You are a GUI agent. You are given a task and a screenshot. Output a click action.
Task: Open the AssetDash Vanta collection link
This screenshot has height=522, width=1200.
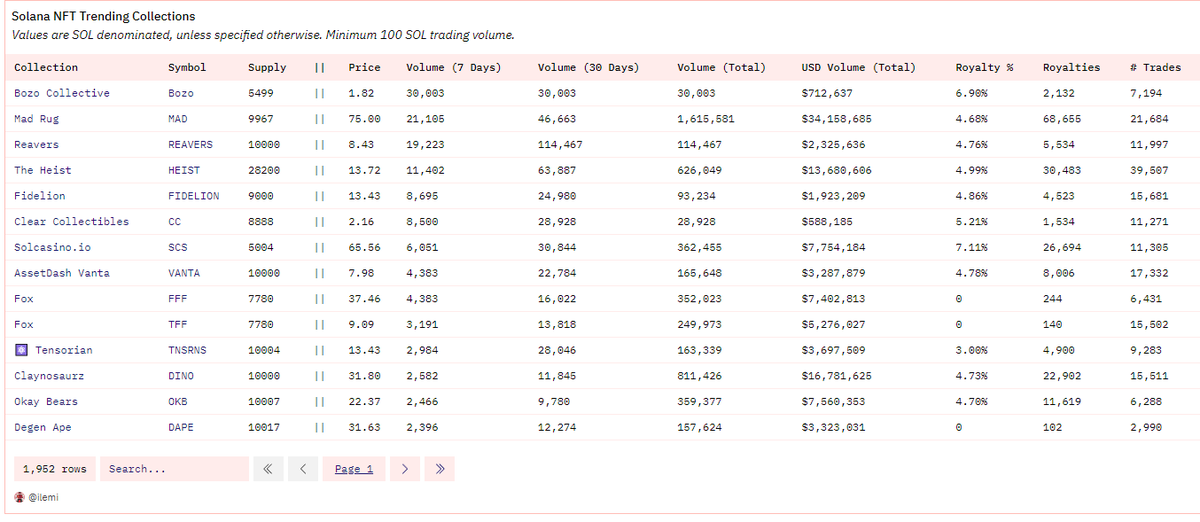click(62, 273)
